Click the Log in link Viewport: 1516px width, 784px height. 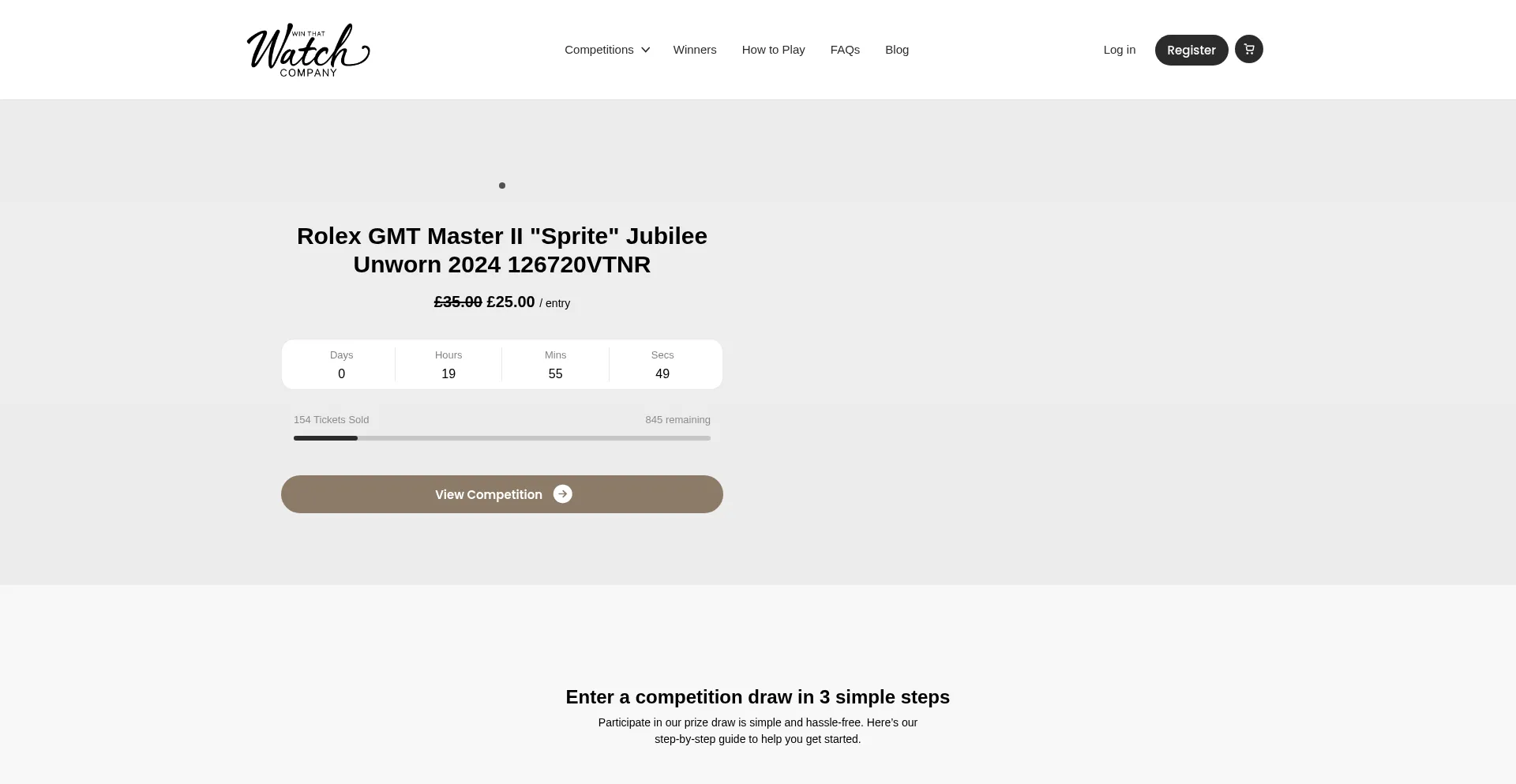click(1120, 50)
